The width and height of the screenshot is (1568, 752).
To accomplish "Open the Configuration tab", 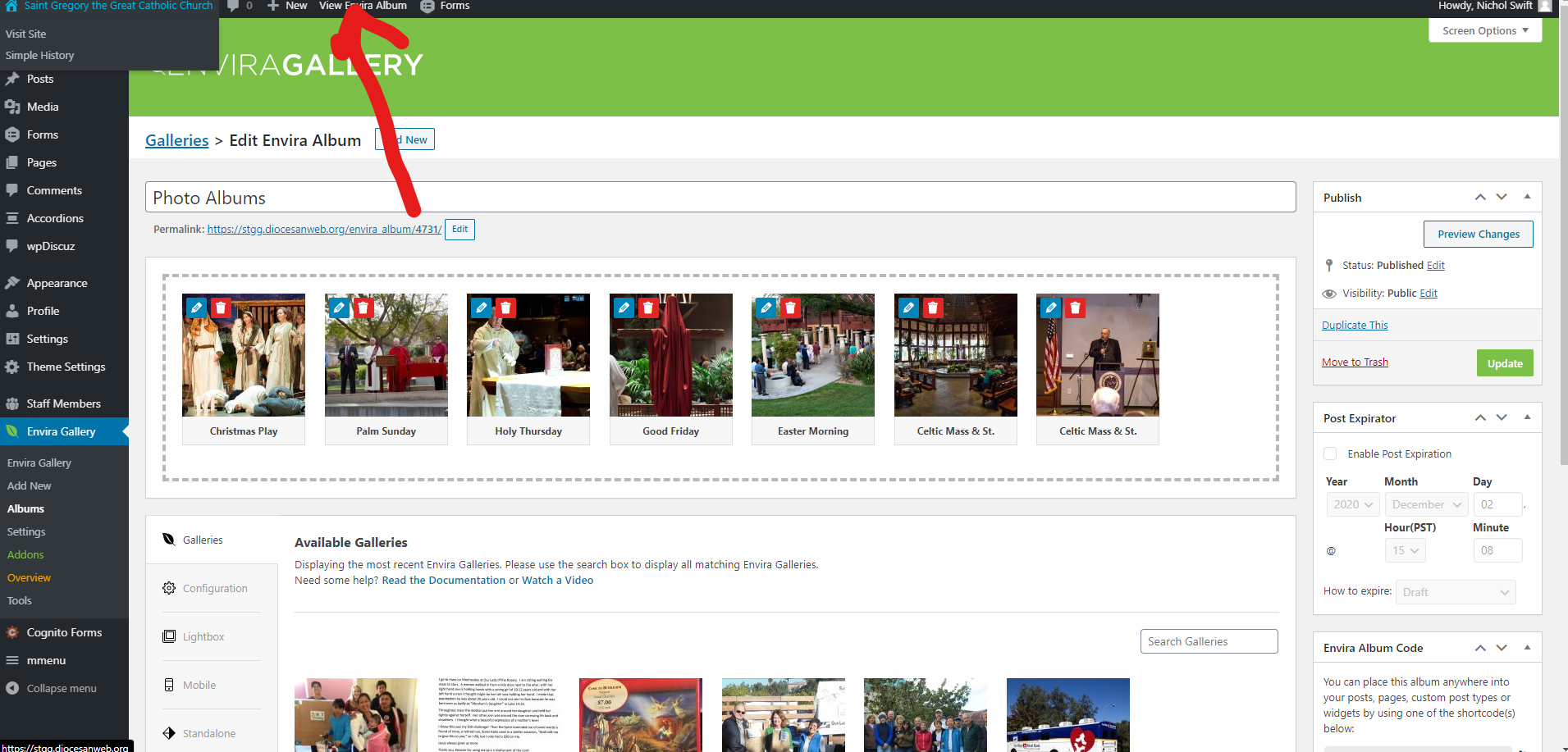I will pos(214,588).
